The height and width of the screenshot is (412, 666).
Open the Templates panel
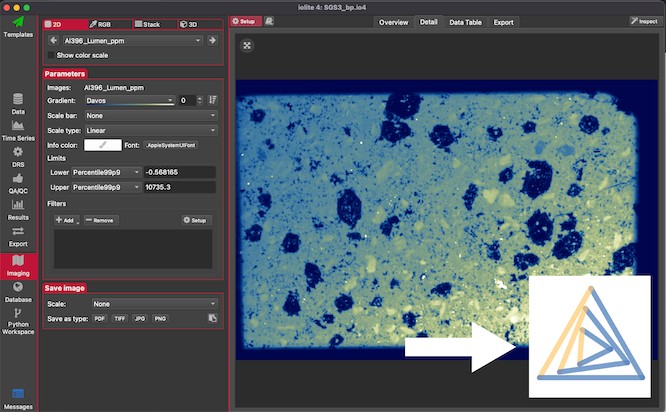pyautogui.click(x=18, y=27)
